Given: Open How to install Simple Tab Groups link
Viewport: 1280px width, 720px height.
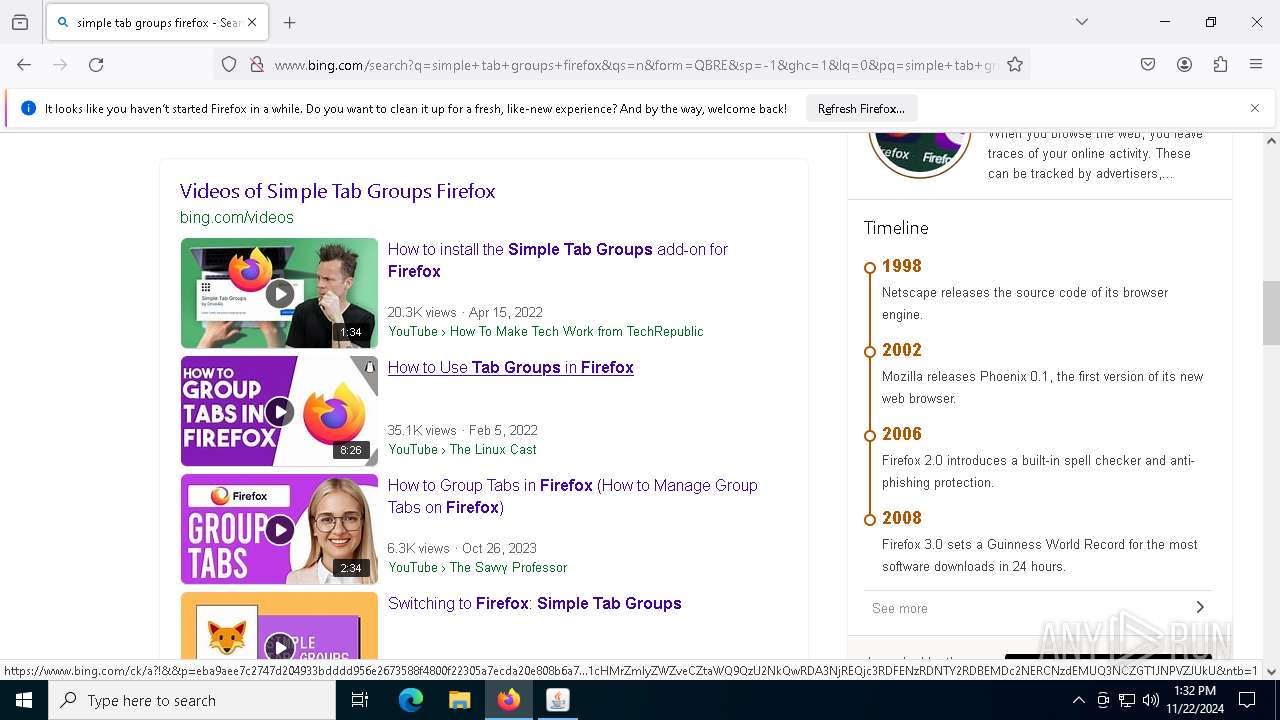Looking at the screenshot, I should [x=558, y=260].
